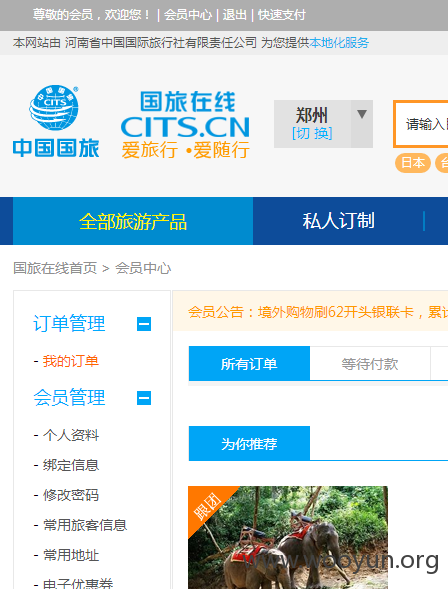This screenshot has height=589, width=448.
Task: Select the 为你推荐 tab
Action: [249, 444]
